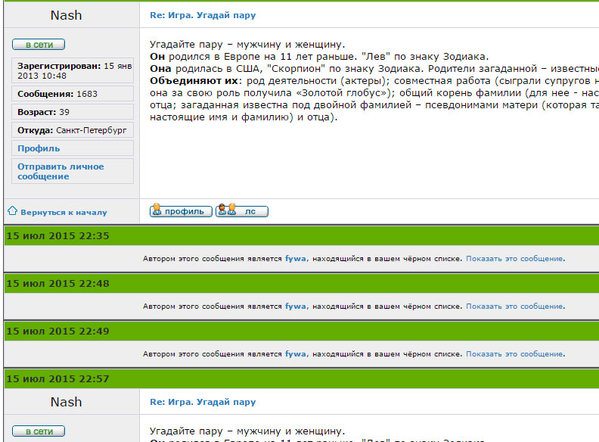
Task: Show the hidden message from 22:35
Action: click(x=515, y=259)
